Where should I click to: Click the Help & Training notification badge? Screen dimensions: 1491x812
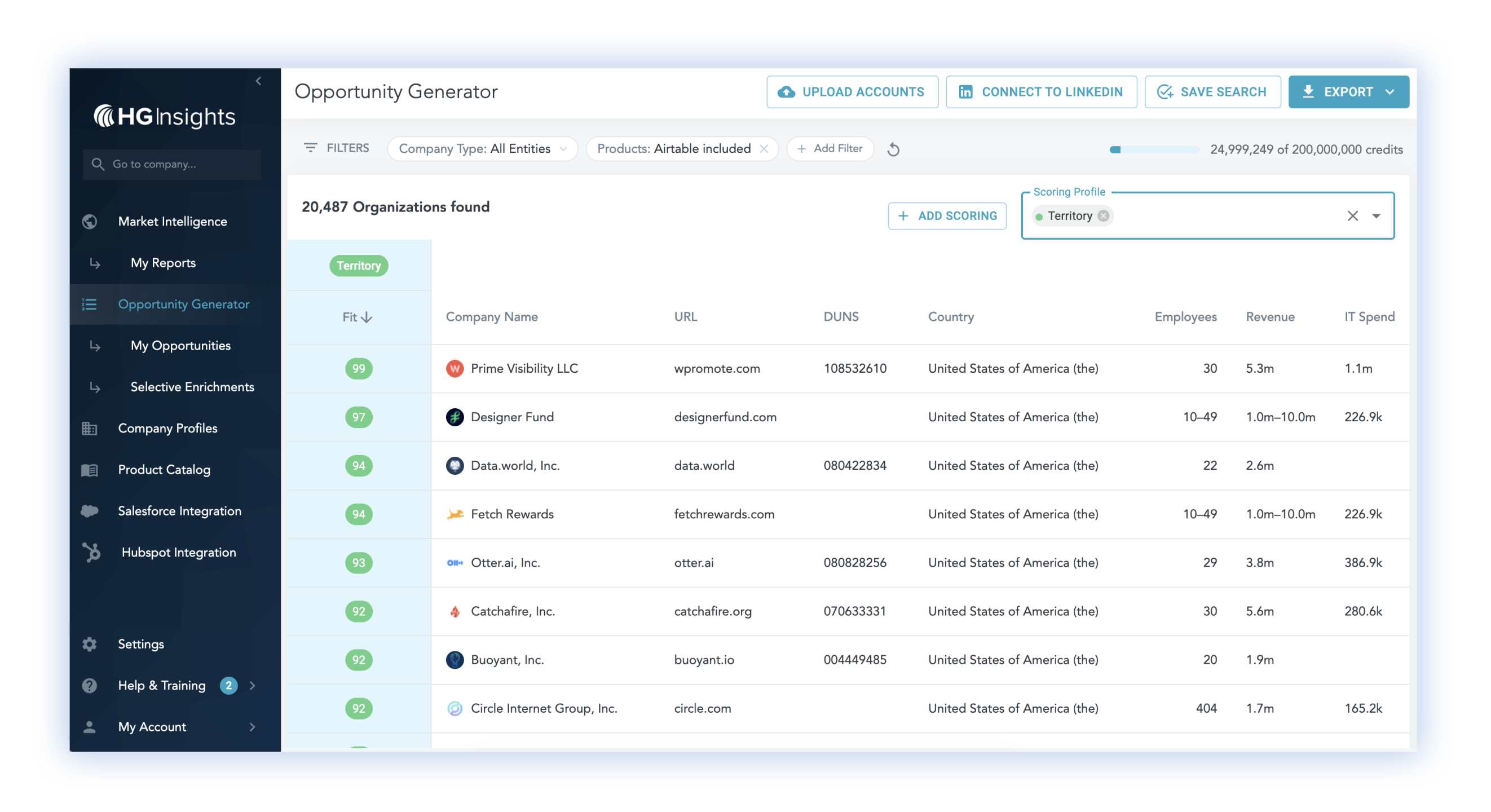228,686
